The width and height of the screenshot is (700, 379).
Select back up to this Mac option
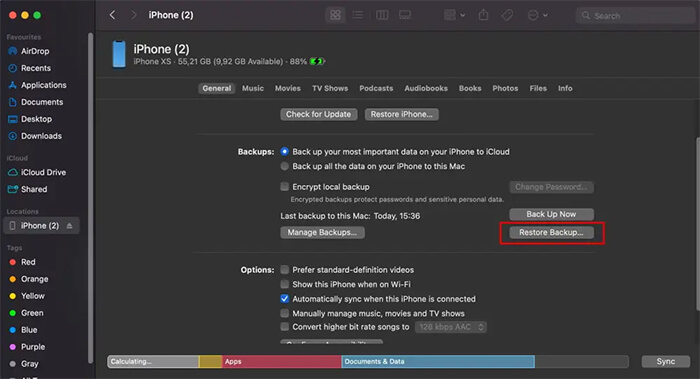click(284, 167)
